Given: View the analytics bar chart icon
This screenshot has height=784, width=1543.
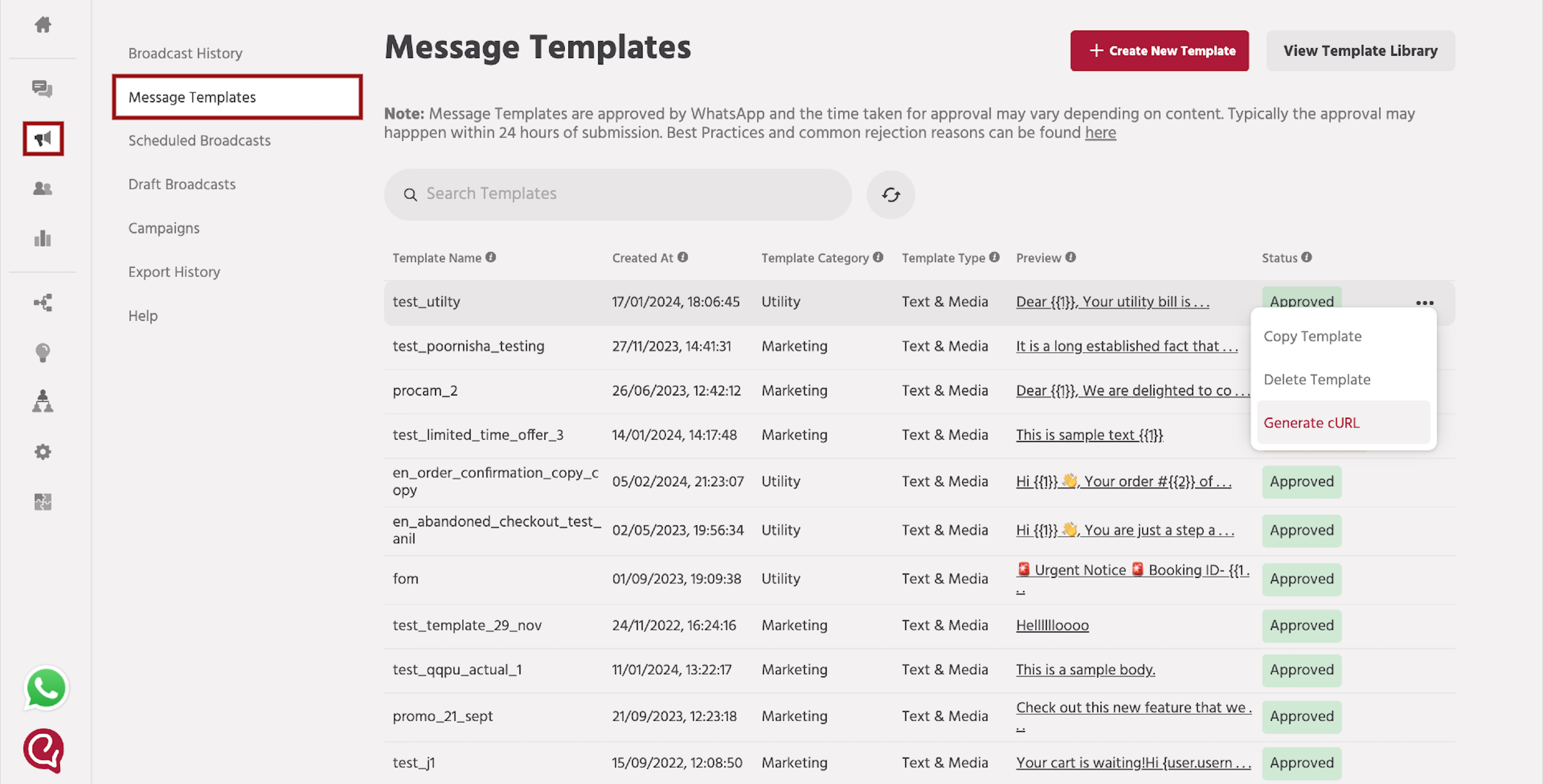Looking at the screenshot, I should (42, 238).
